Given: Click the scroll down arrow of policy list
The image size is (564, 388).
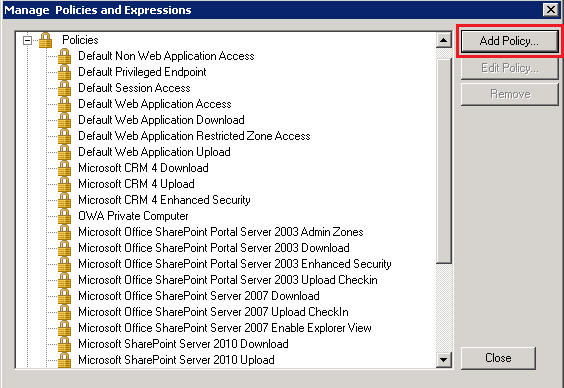Looking at the screenshot, I should click(444, 360).
